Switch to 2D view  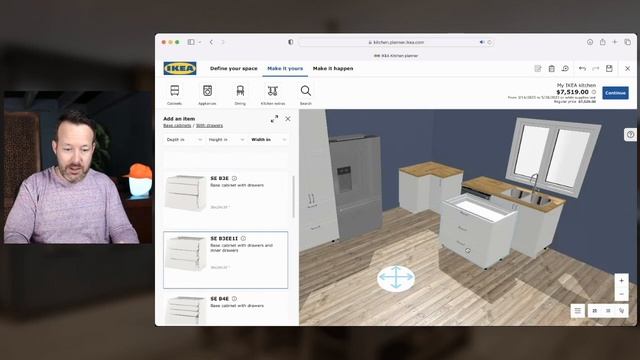click(x=595, y=311)
